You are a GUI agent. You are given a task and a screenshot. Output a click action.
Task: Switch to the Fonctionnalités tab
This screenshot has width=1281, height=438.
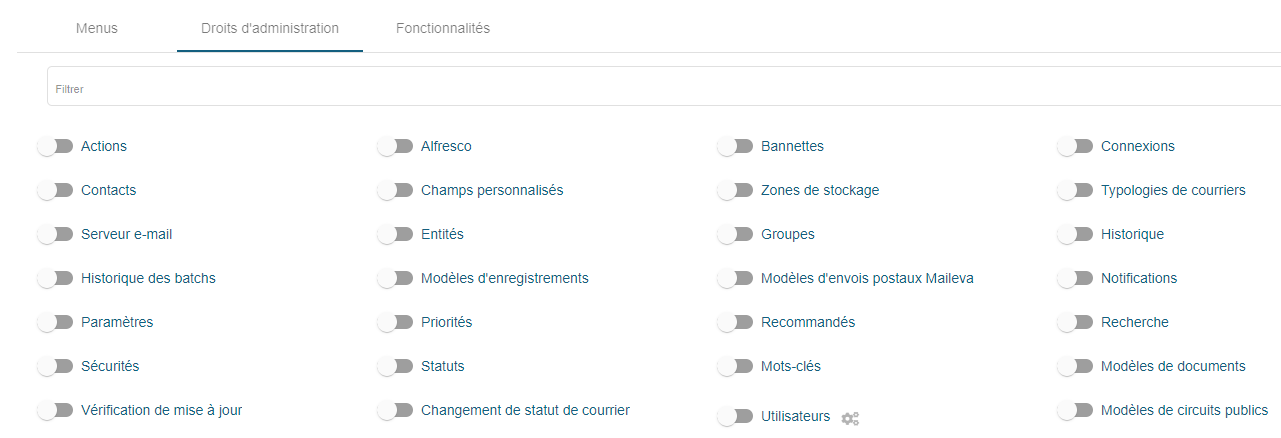443,28
